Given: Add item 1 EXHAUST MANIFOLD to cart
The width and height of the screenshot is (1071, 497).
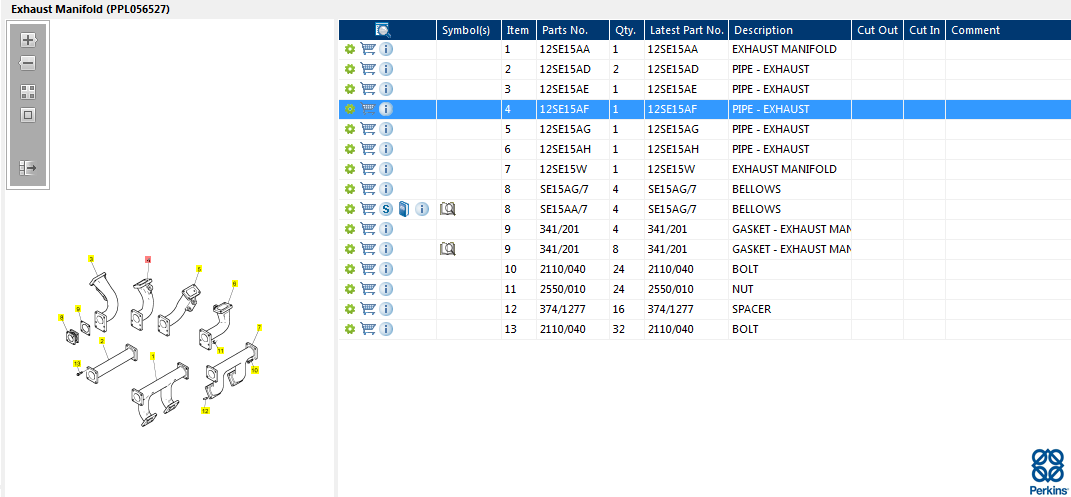Looking at the screenshot, I should coord(367,49).
